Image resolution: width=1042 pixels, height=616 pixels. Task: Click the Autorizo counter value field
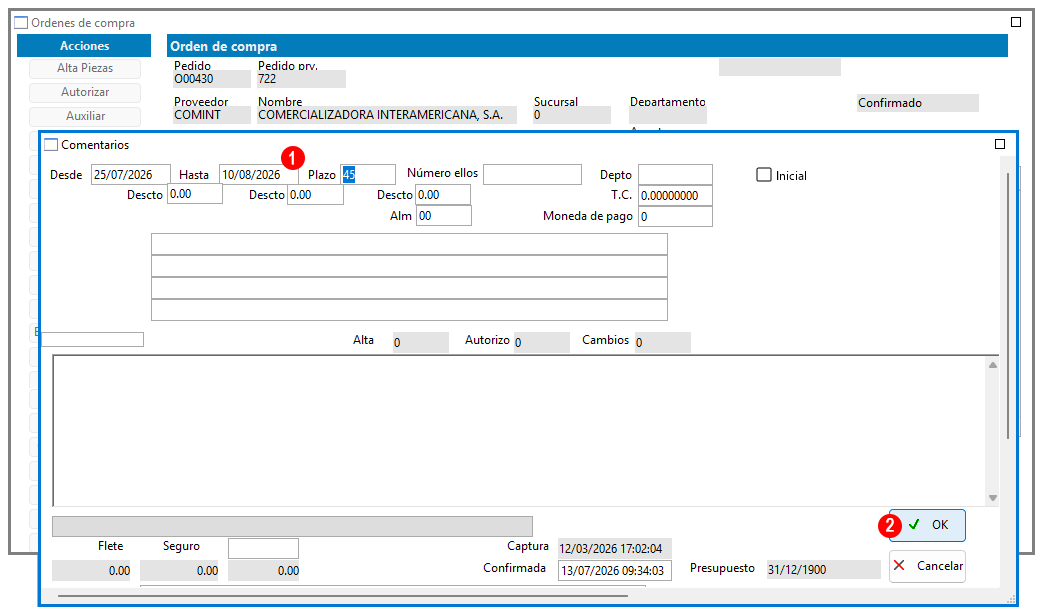click(x=542, y=342)
